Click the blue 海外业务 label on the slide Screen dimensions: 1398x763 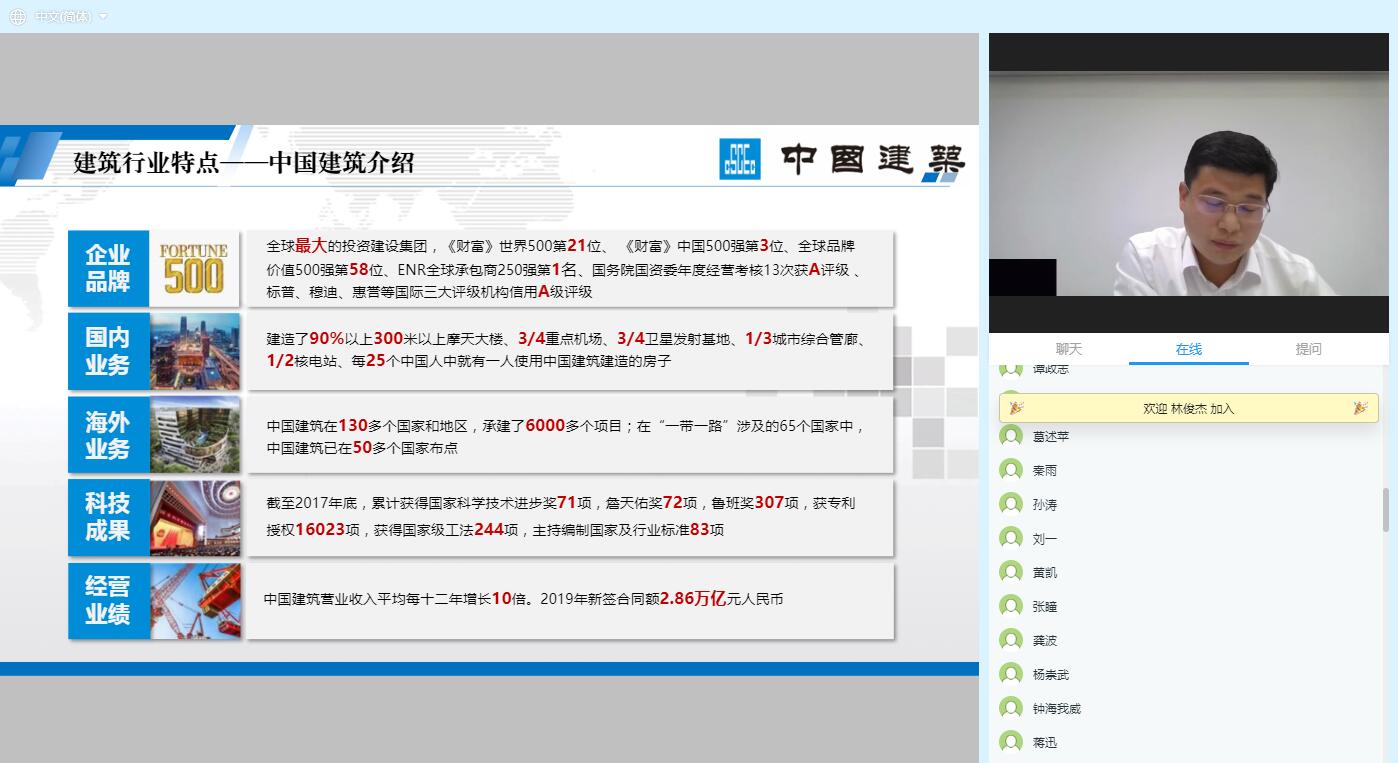108,435
